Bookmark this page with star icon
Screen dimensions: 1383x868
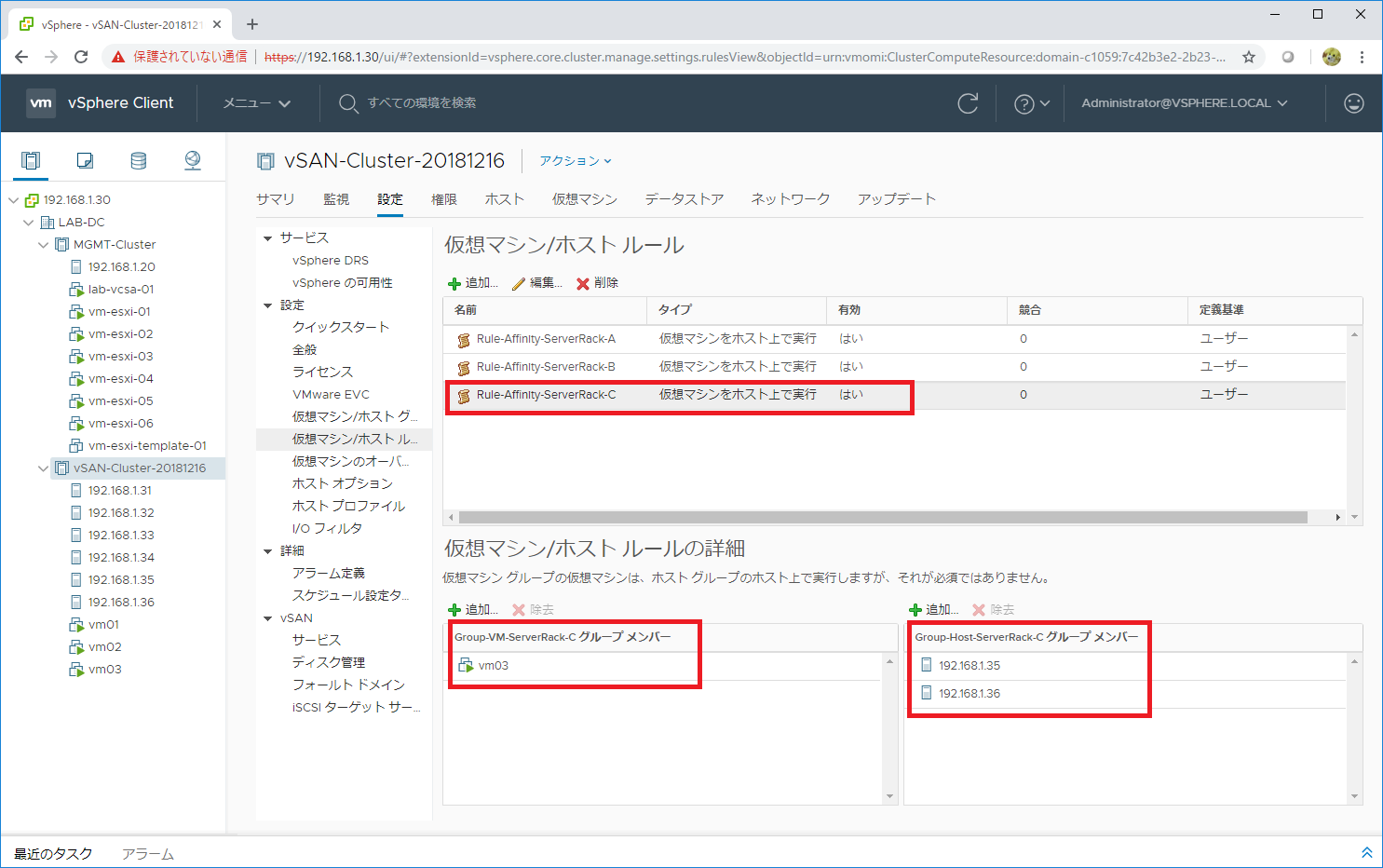[1249, 57]
